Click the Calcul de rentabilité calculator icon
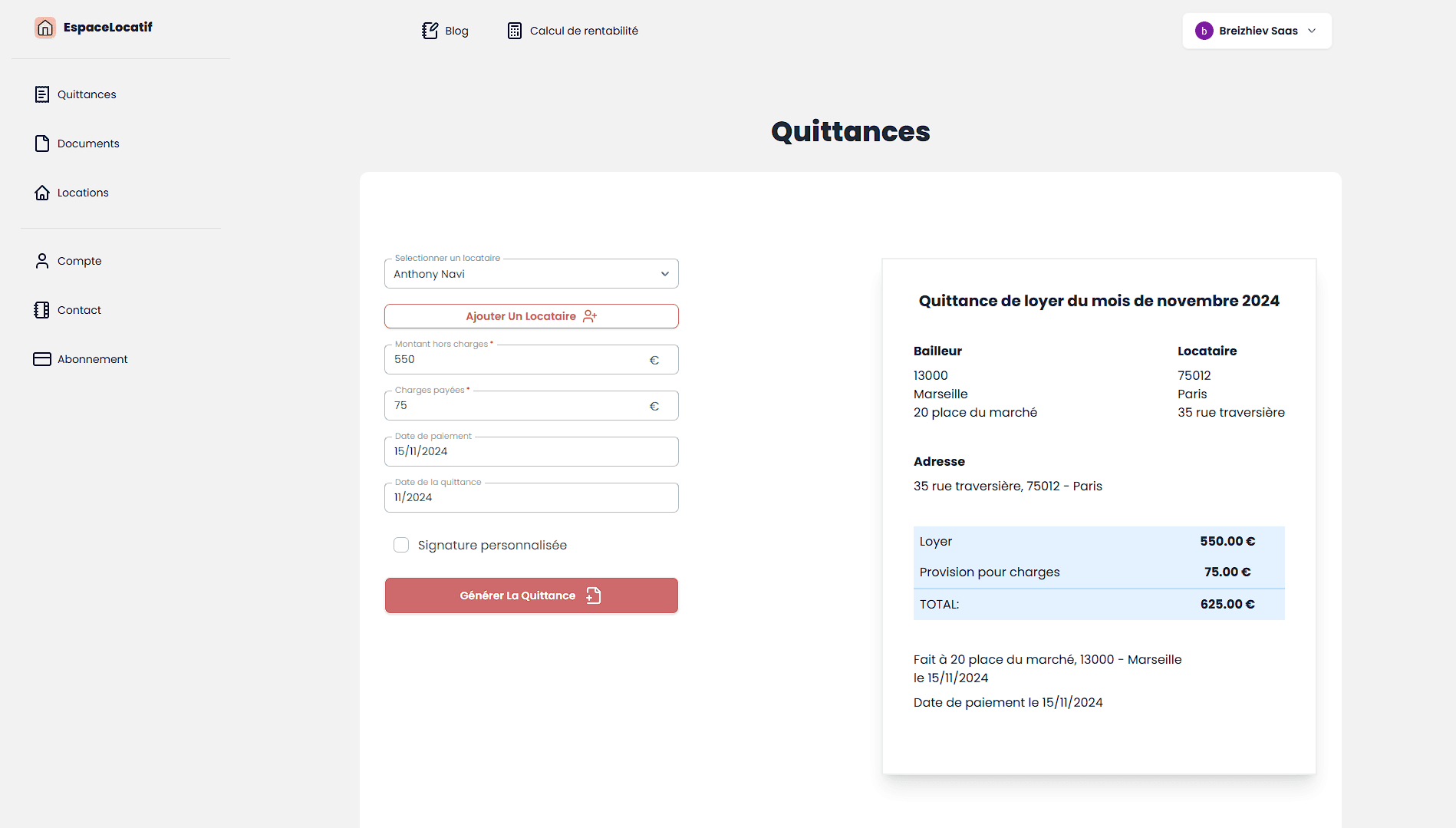The height and width of the screenshot is (828, 1456). (x=514, y=31)
